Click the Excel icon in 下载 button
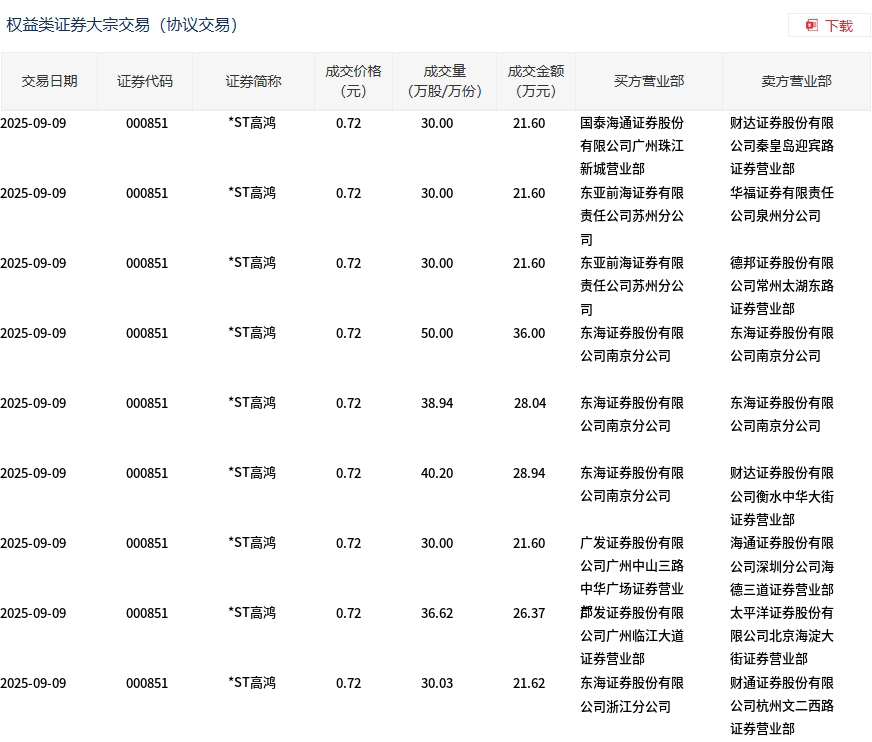Image resolution: width=872 pixels, height=742 pixels. tap(811, 26)
